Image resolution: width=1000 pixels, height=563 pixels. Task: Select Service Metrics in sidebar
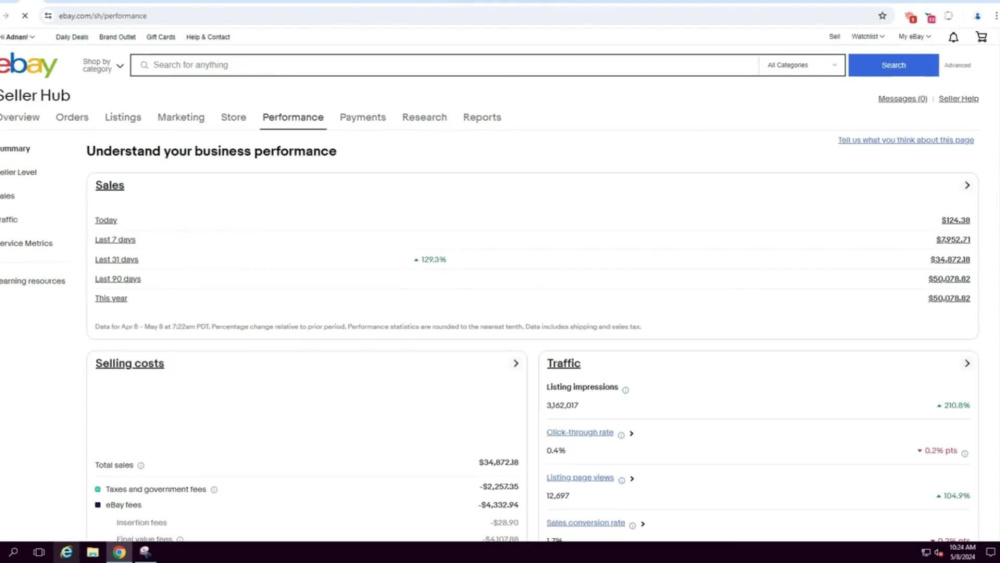(26, 244)
